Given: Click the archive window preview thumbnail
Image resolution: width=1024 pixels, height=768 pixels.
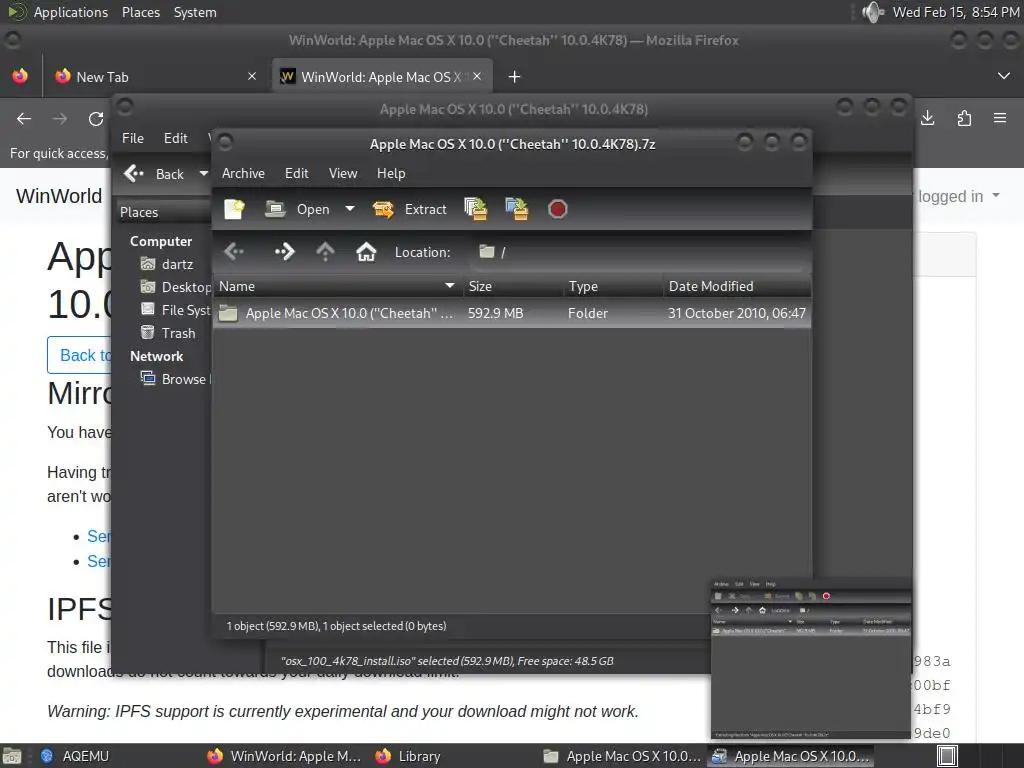Looking at the screenshot, I should (x=810, y=658).
